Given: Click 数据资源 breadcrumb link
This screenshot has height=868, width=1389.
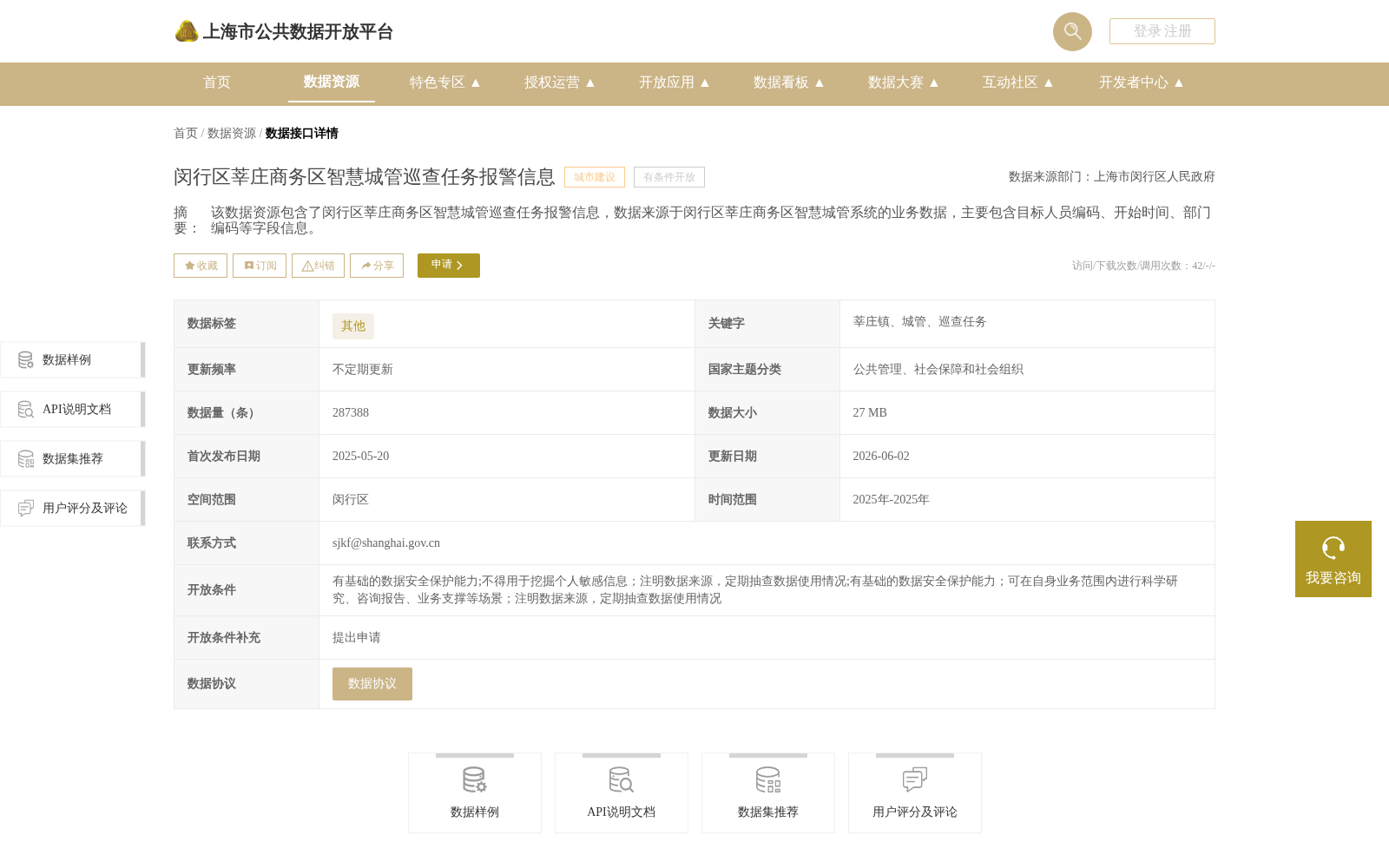Looking at the screenshot, I should 232,134.
